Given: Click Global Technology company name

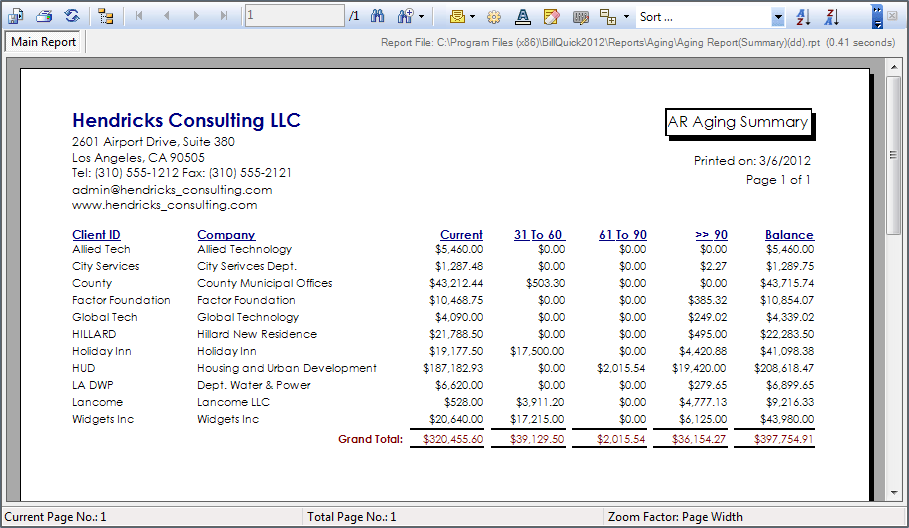Looking at the screenshot, I should [248, 317].
